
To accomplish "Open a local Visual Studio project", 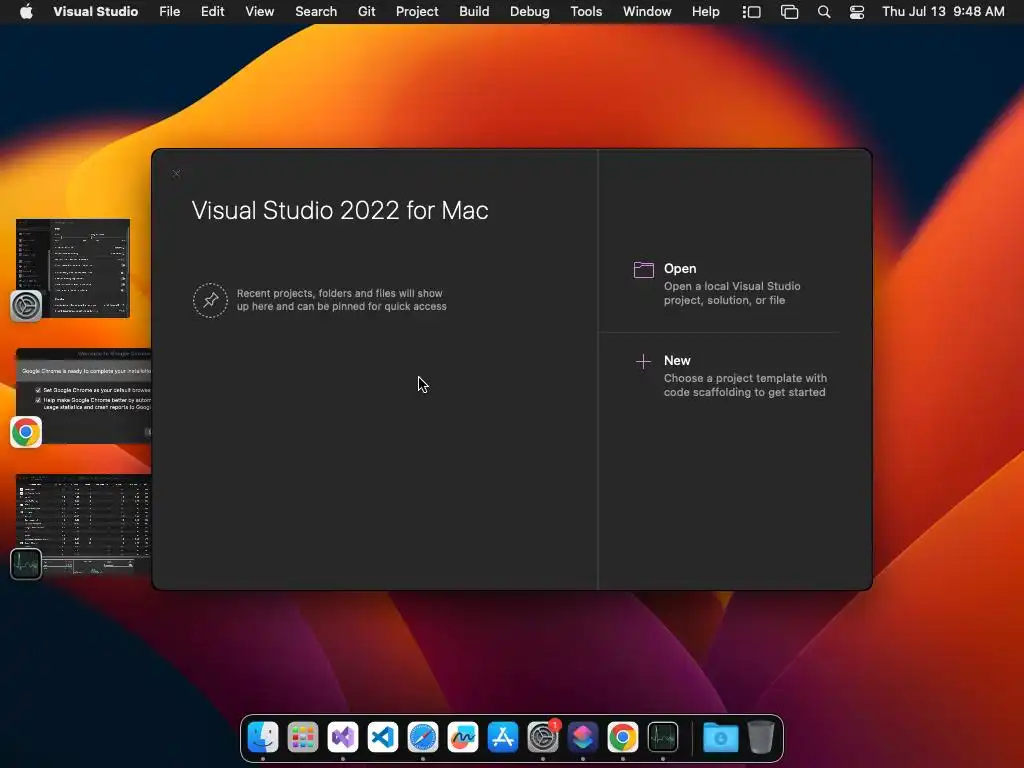I will [731, 284].
